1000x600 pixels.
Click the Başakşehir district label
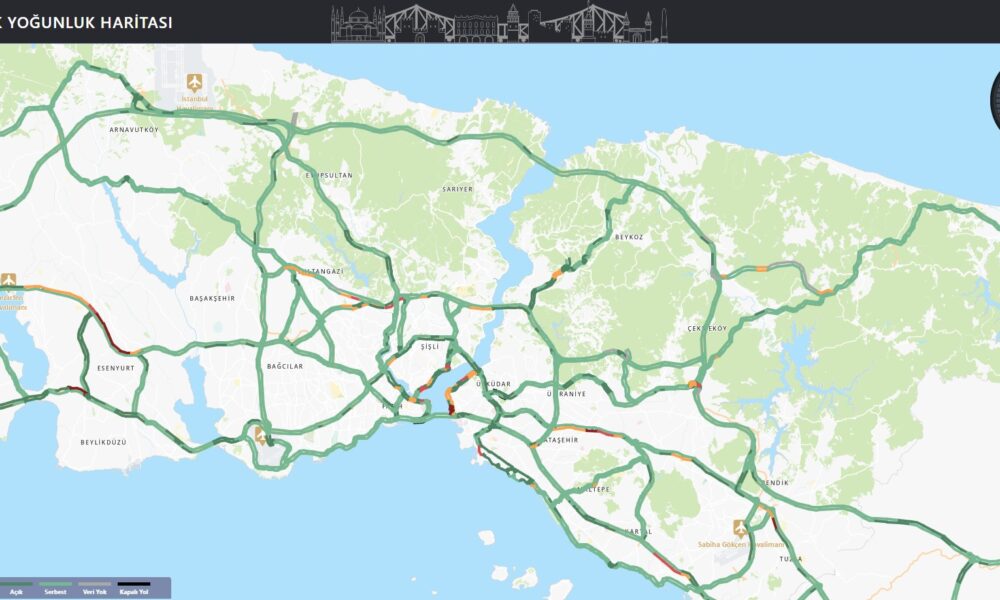click(x=212, y=298)
